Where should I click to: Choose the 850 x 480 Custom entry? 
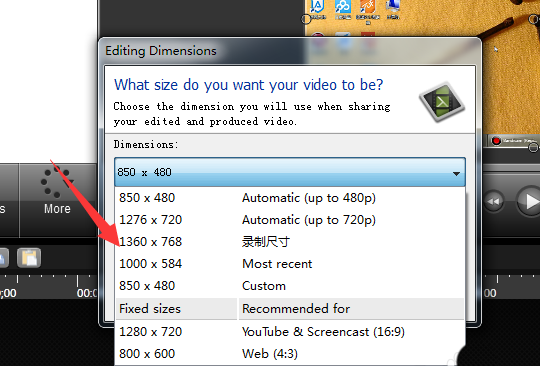(290, 286)
